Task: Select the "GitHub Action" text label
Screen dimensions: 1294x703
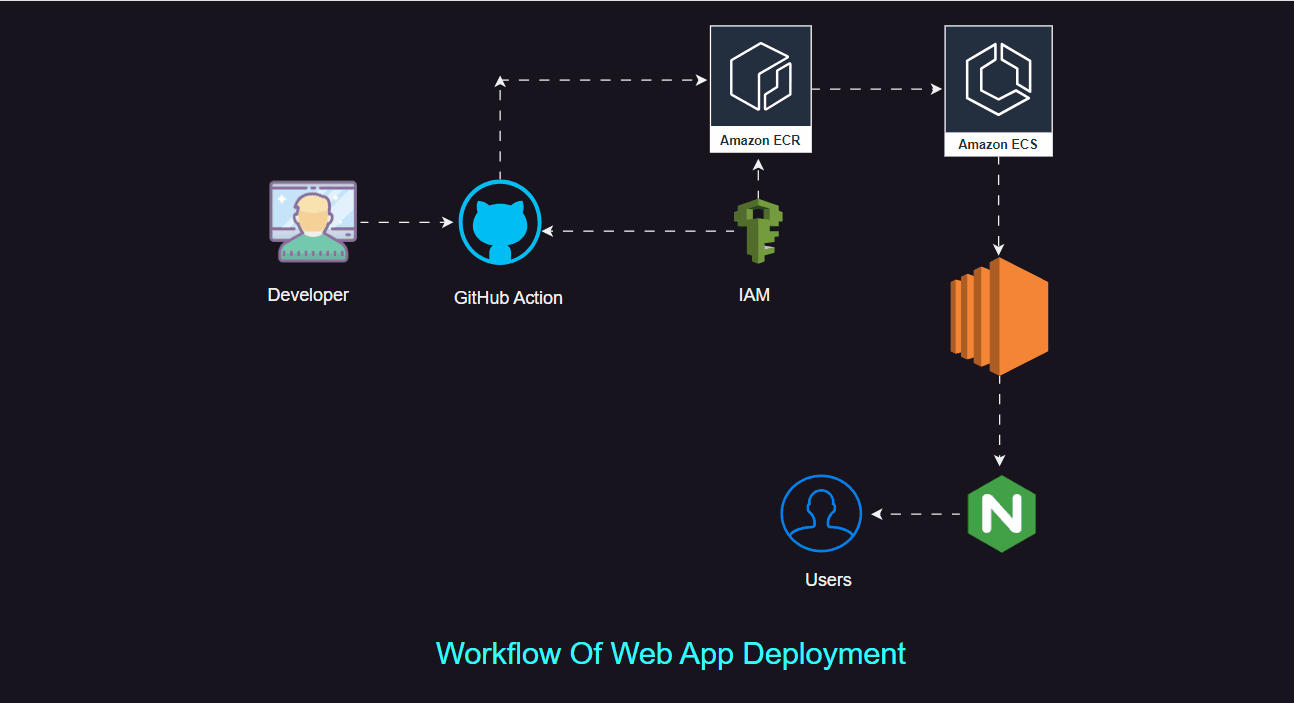Action: [508, 298]
